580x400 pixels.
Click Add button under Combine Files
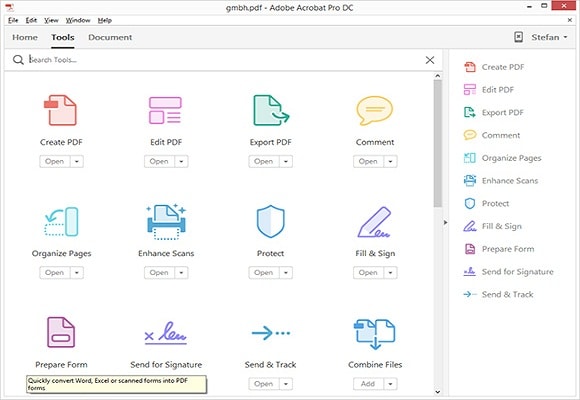[x=368, y=384]
